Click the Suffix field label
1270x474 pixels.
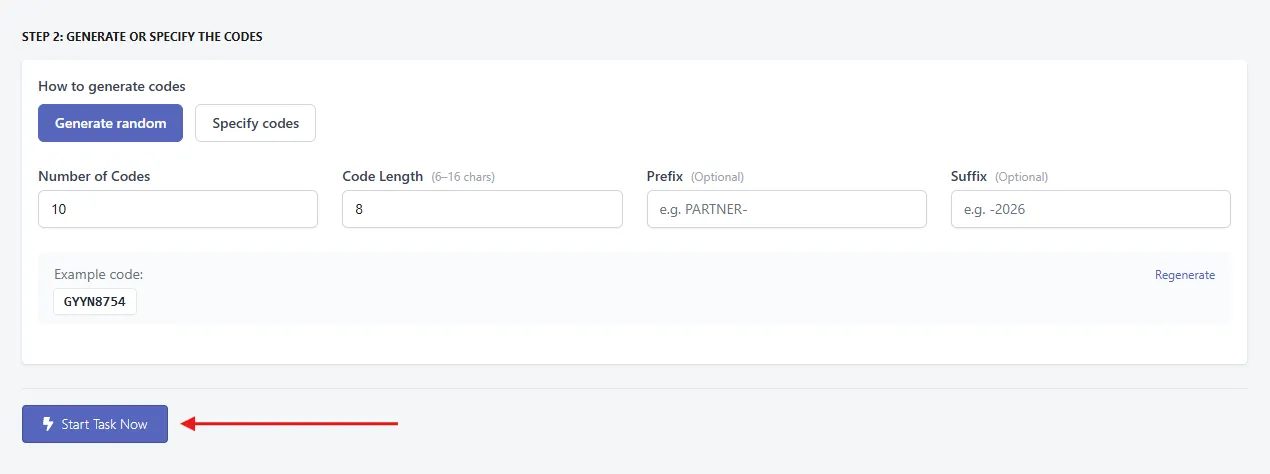click(x=969, y=176)
